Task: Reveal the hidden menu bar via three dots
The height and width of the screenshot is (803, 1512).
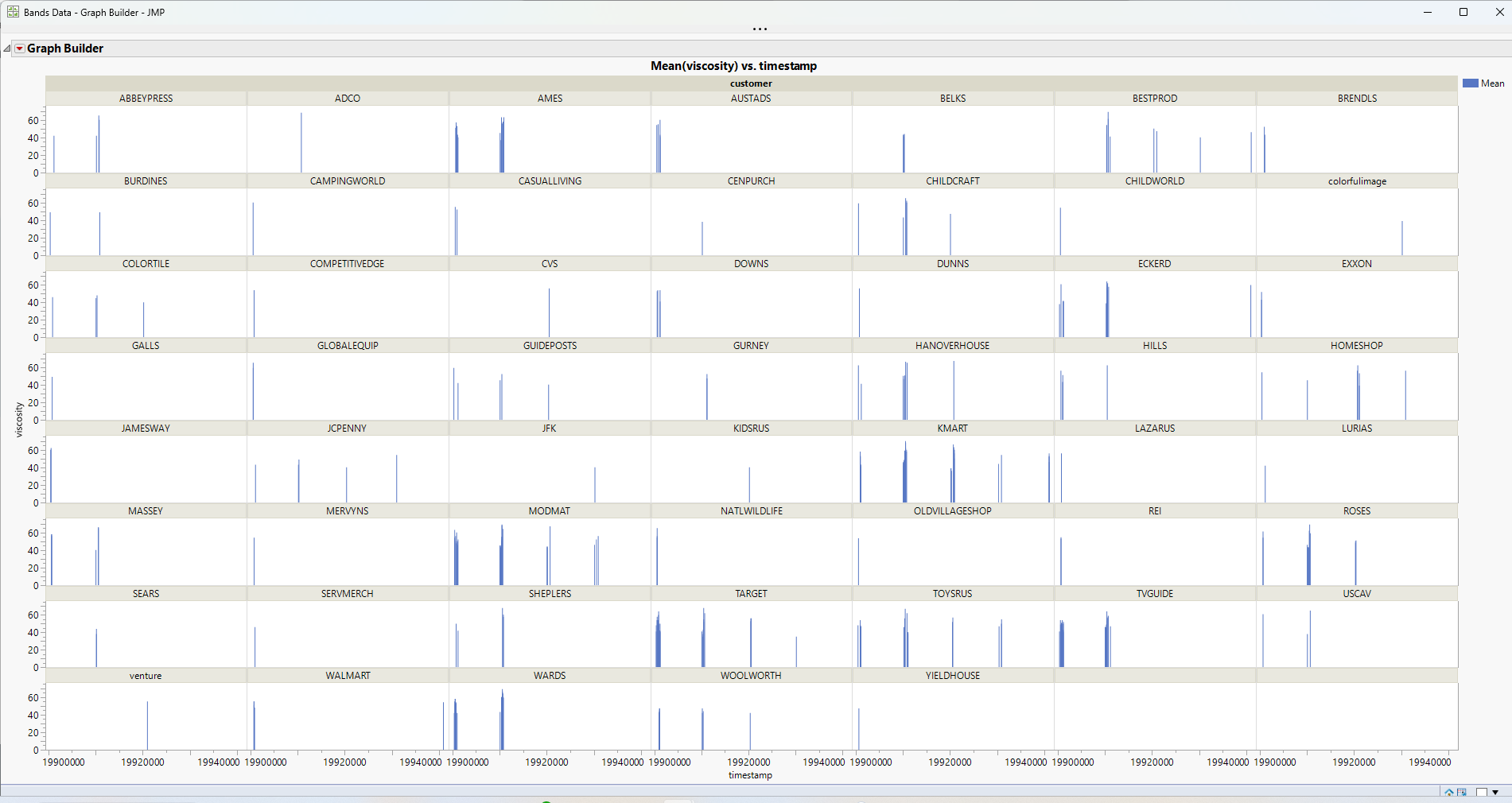Action: pyautogui.click(x=760, y=29)
